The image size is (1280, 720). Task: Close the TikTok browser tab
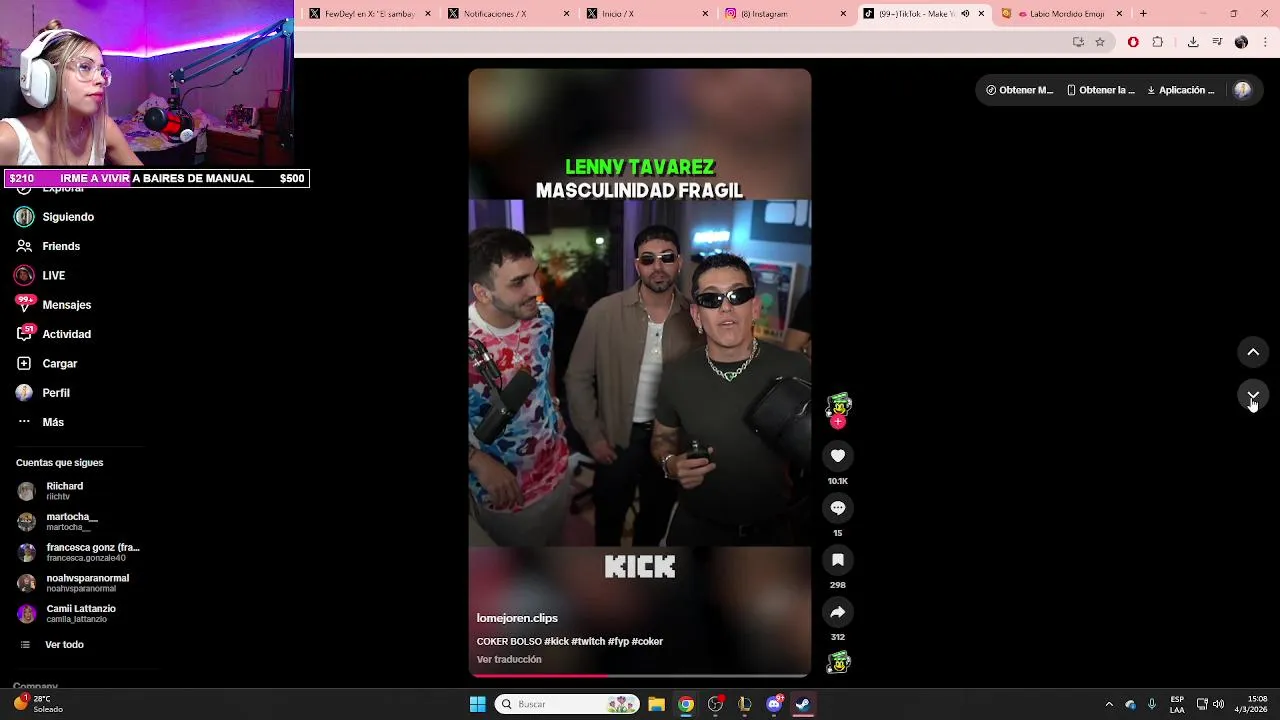point(981,14)
